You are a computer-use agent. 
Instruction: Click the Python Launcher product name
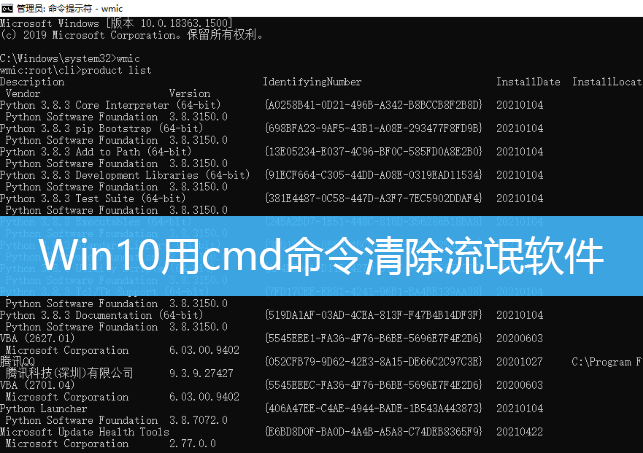coord(44,408)
